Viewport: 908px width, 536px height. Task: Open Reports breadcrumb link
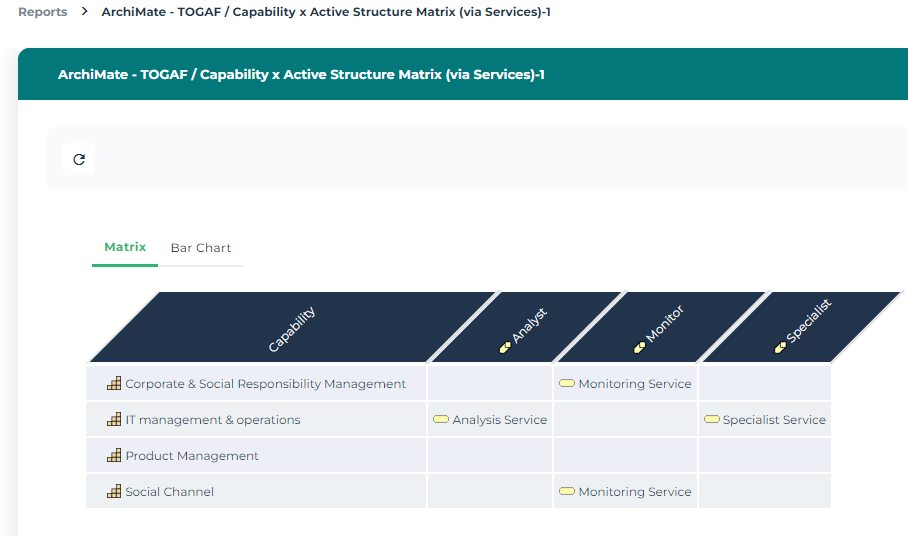[x=43, y=12]
